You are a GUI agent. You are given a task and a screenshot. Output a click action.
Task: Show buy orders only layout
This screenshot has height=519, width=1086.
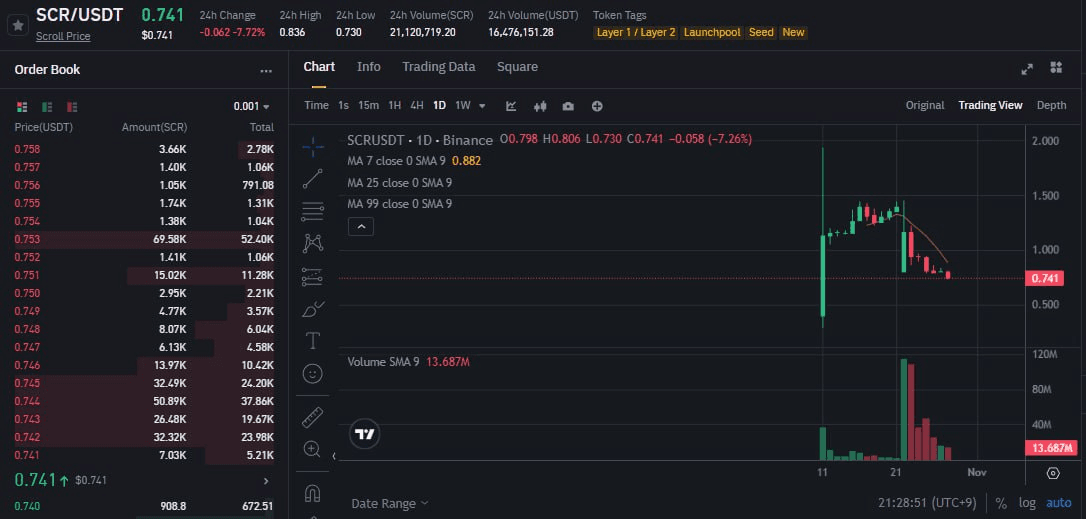[47, 107]
